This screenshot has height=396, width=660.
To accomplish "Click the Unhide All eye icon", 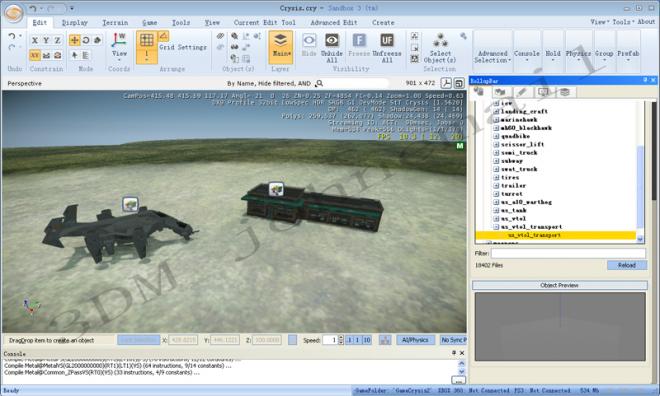I will point(332,40).
